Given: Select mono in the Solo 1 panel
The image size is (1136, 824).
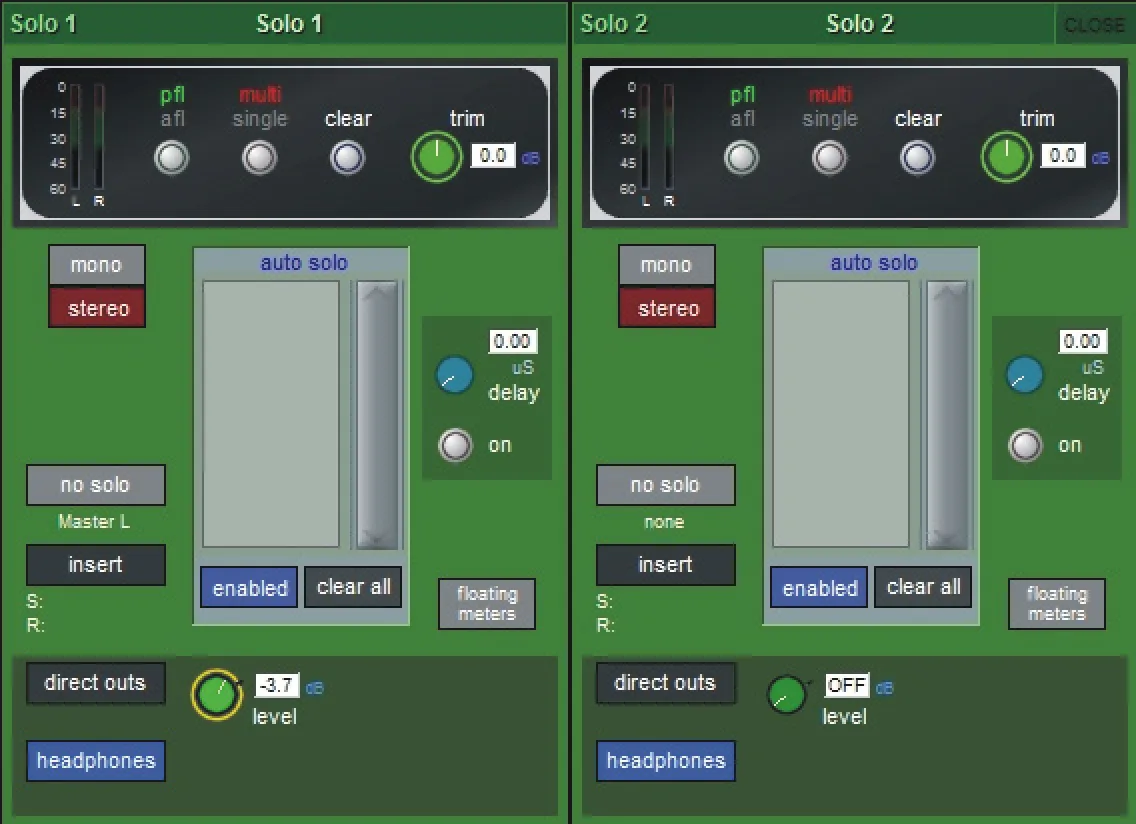Looking at the screenshot, I should point(97,265).
